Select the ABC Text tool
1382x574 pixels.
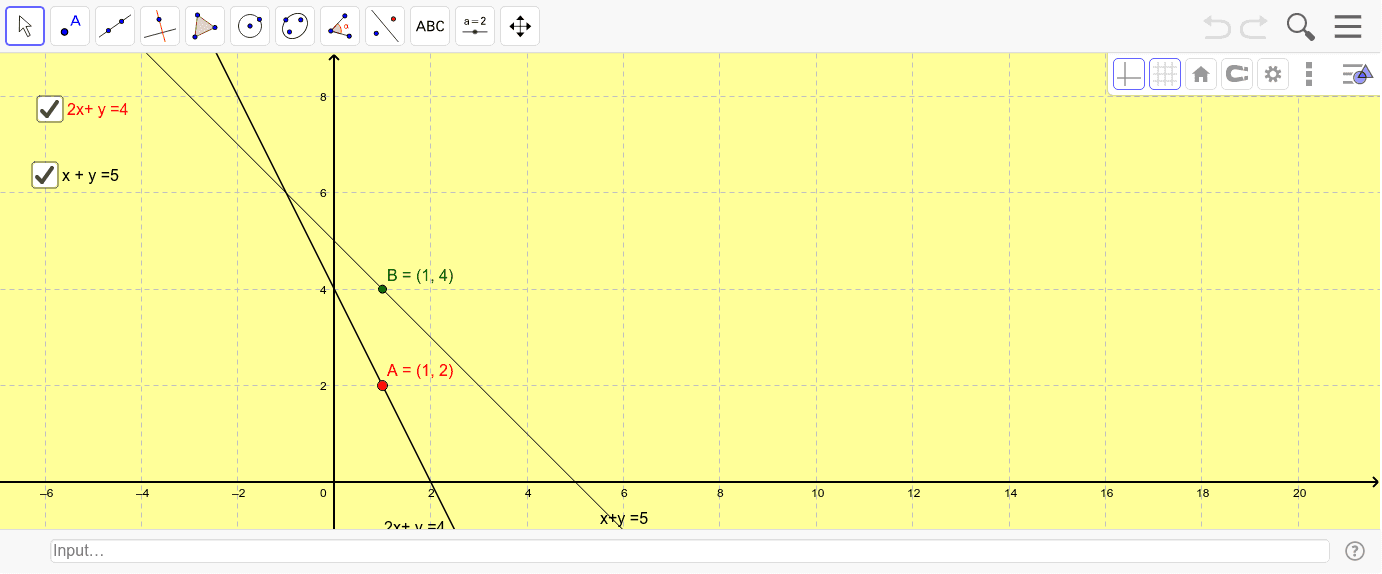(x=430, y=26)
